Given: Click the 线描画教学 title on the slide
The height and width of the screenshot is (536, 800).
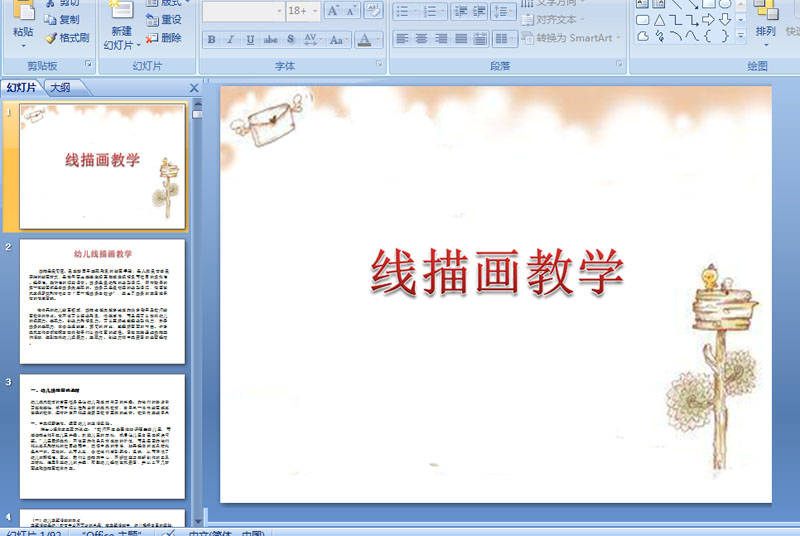Looking at the screenshot, I should (497, 272).
